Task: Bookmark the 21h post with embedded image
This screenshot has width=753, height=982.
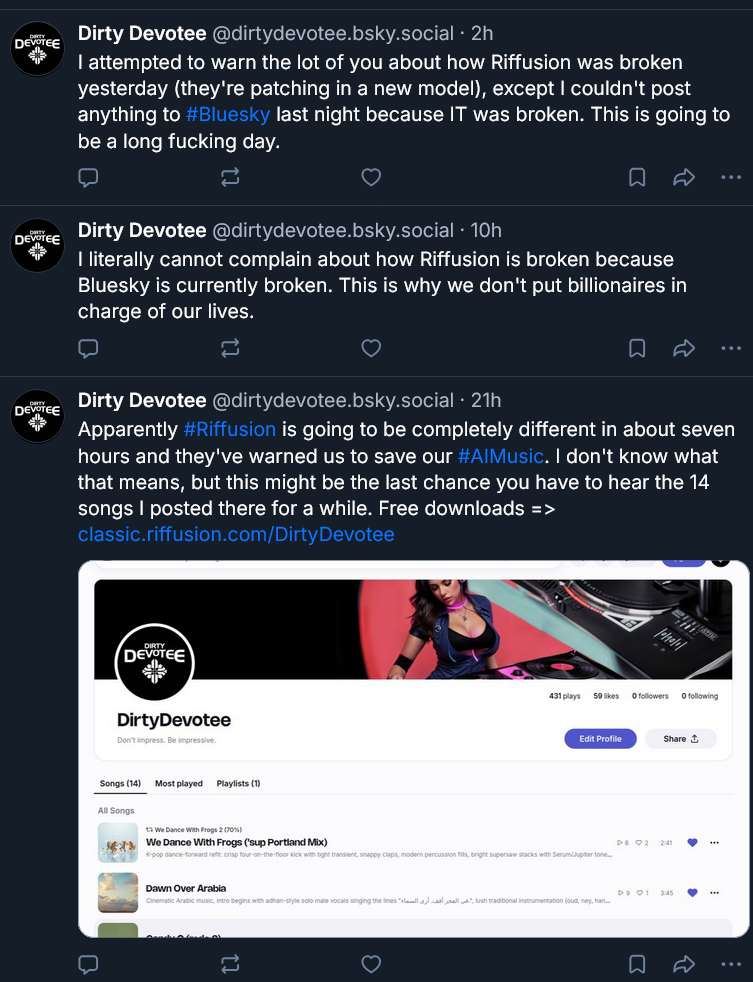Action: [637, 964]
